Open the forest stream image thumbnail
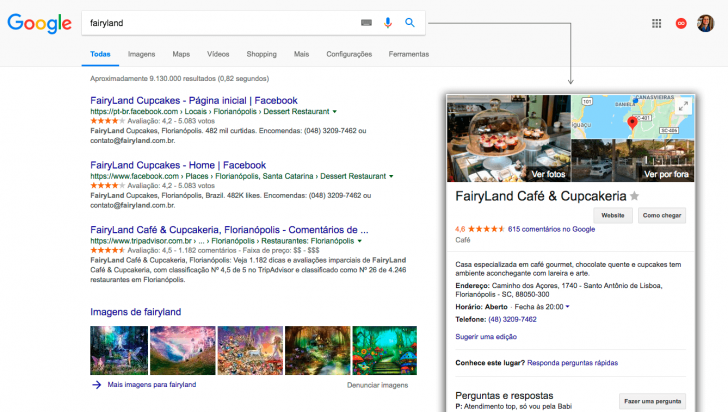This screenshot has width=728, height=412. [x=318, y=350]
